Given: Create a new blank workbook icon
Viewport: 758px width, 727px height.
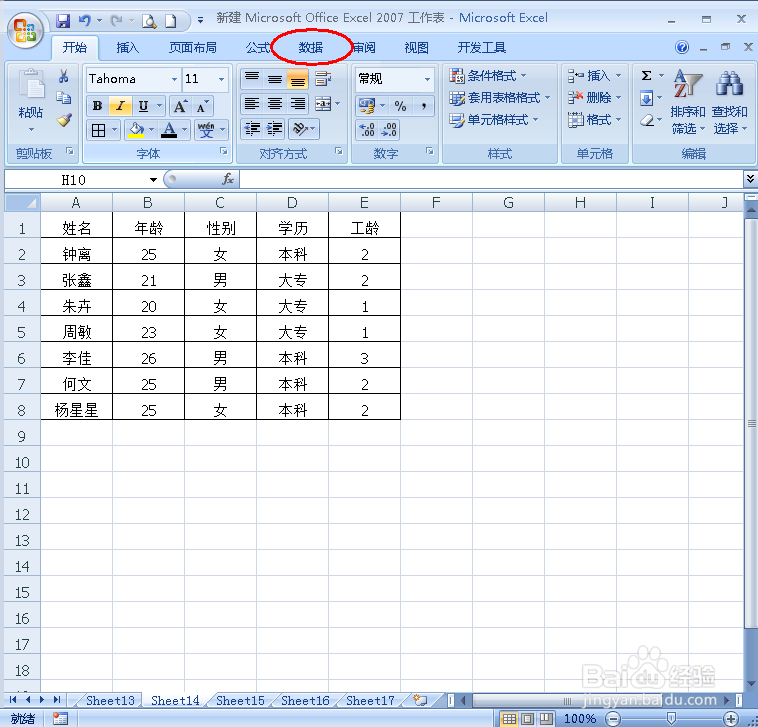Looking at the screenshot, I should click(171, 21).
